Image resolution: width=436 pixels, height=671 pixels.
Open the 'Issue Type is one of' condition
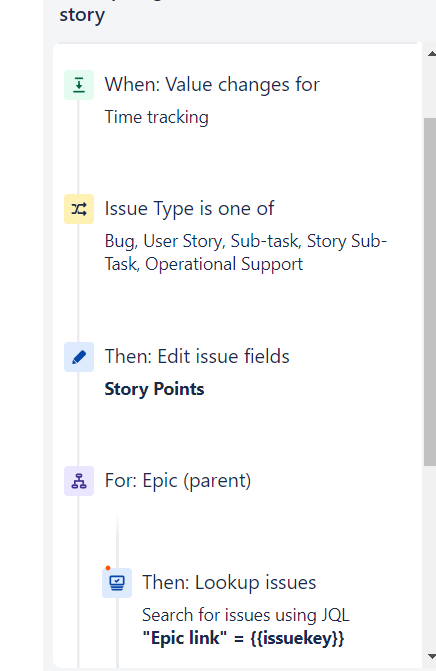coord(190,209)
